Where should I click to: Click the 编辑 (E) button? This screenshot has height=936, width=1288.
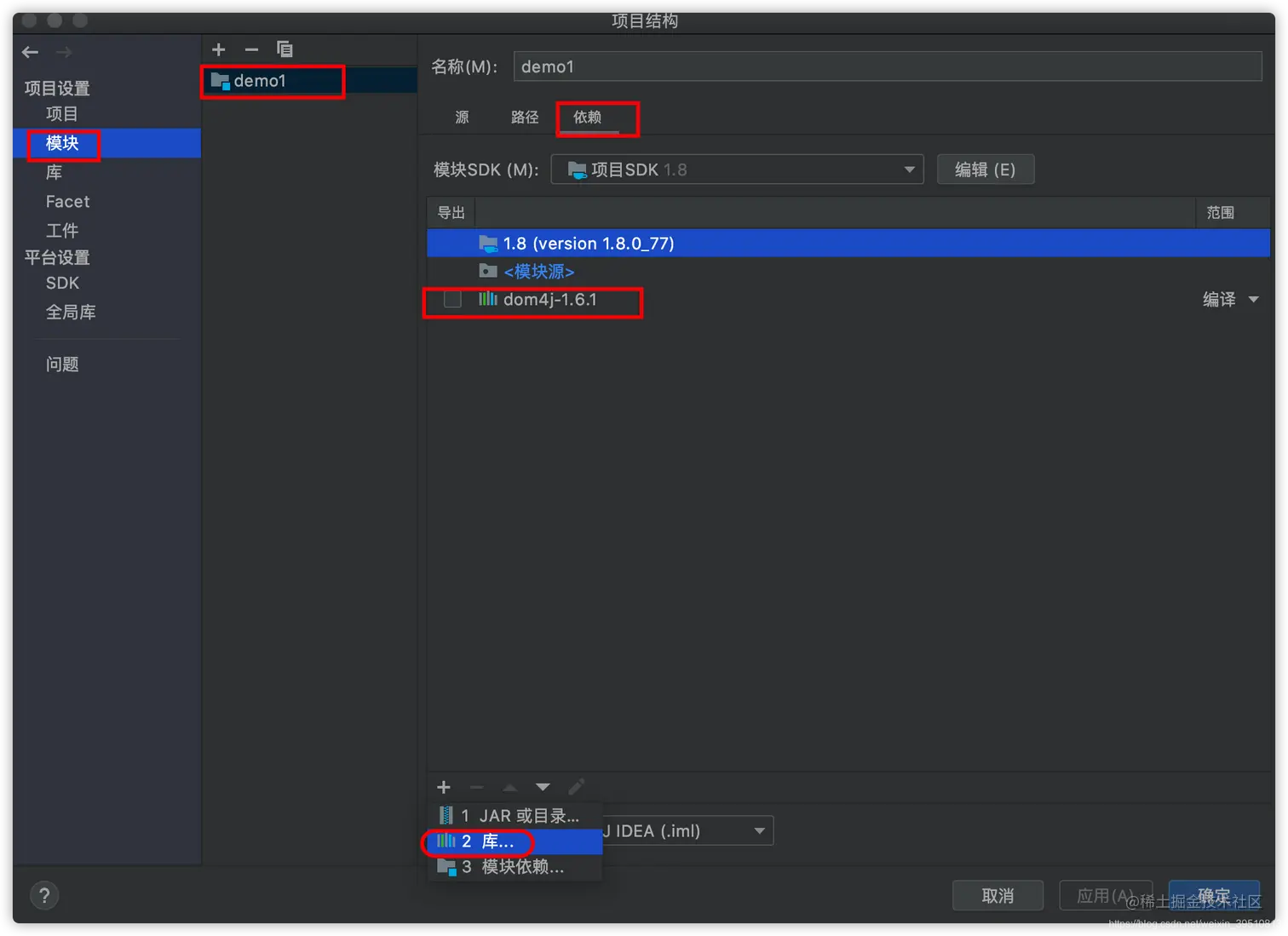[986, 169]
